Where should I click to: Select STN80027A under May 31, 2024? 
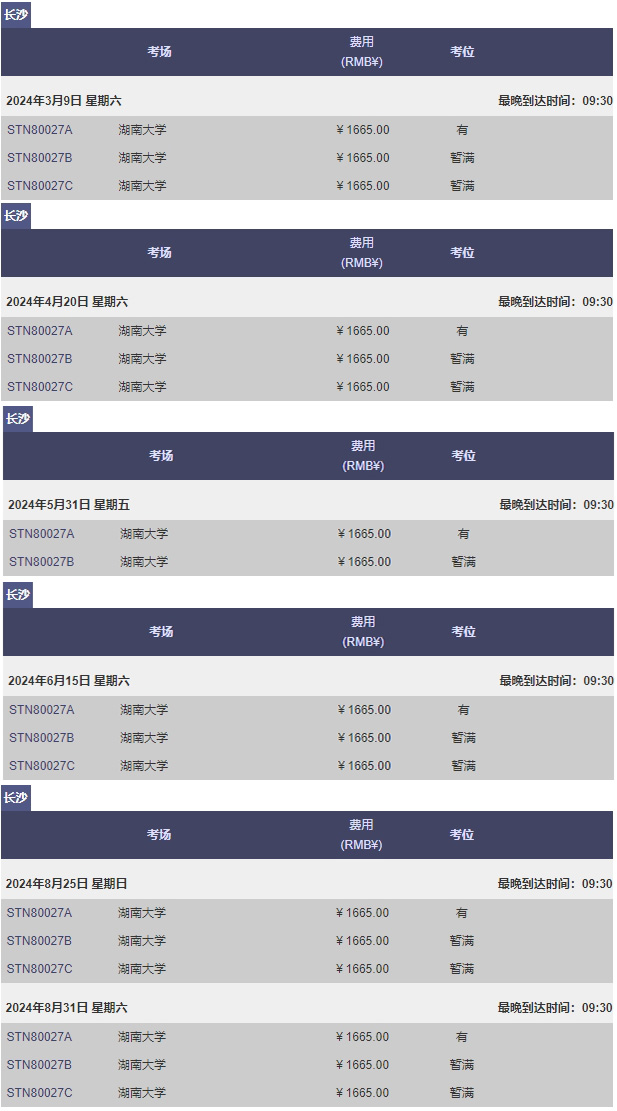[42, 534]
